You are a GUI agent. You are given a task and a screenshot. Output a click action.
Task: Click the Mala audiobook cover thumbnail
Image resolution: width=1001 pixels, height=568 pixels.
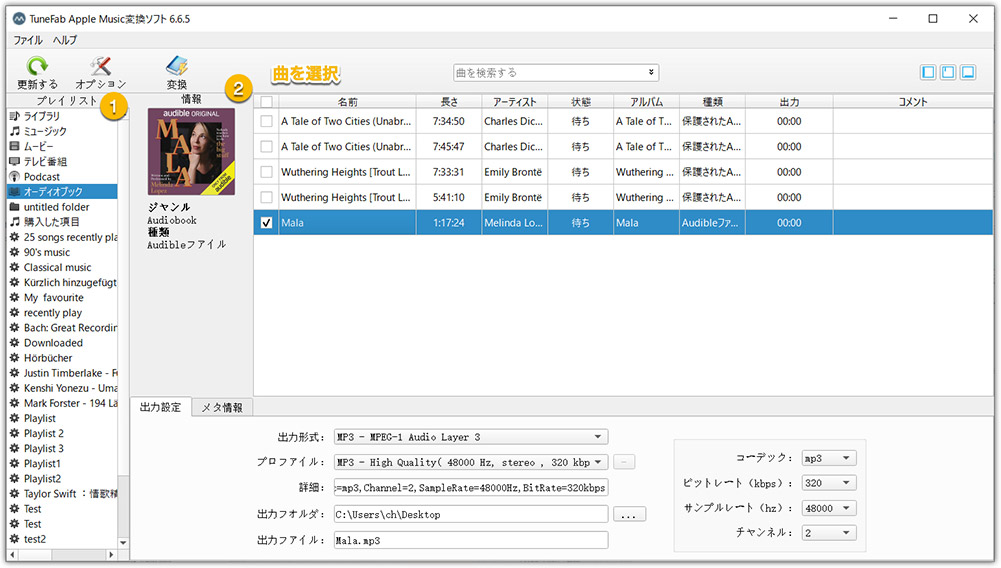coord(191,151)
